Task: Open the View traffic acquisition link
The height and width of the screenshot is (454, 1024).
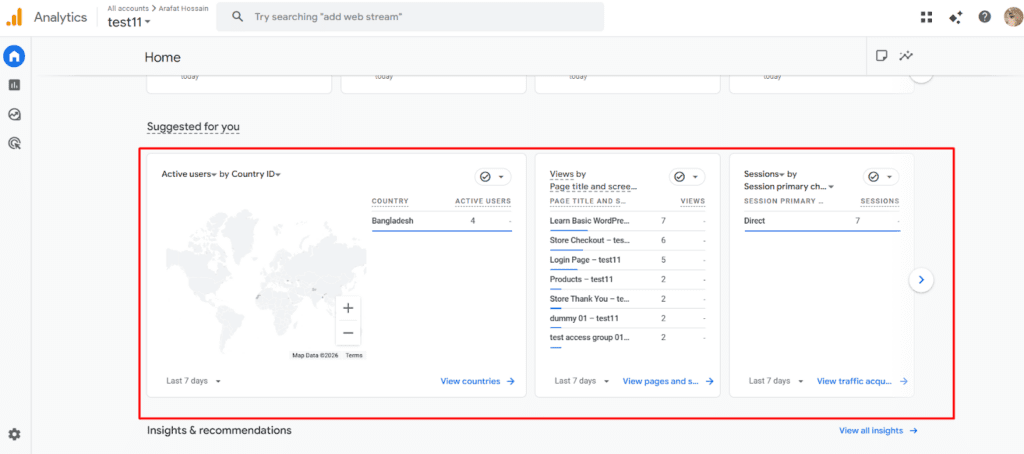Action: click(x=862, y=381)
